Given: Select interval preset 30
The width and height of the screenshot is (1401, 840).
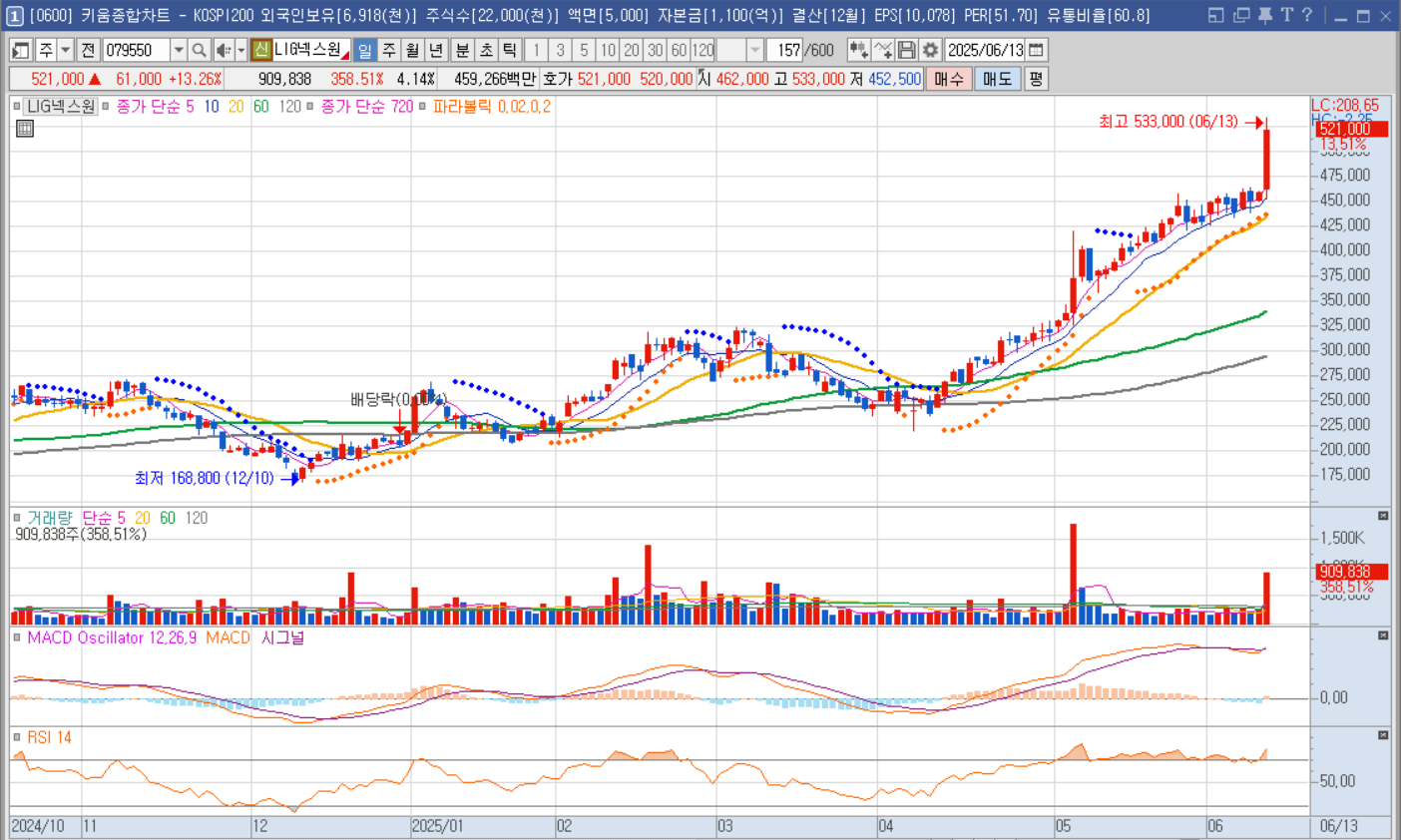Looking at the screenshot, I should 656,50.
